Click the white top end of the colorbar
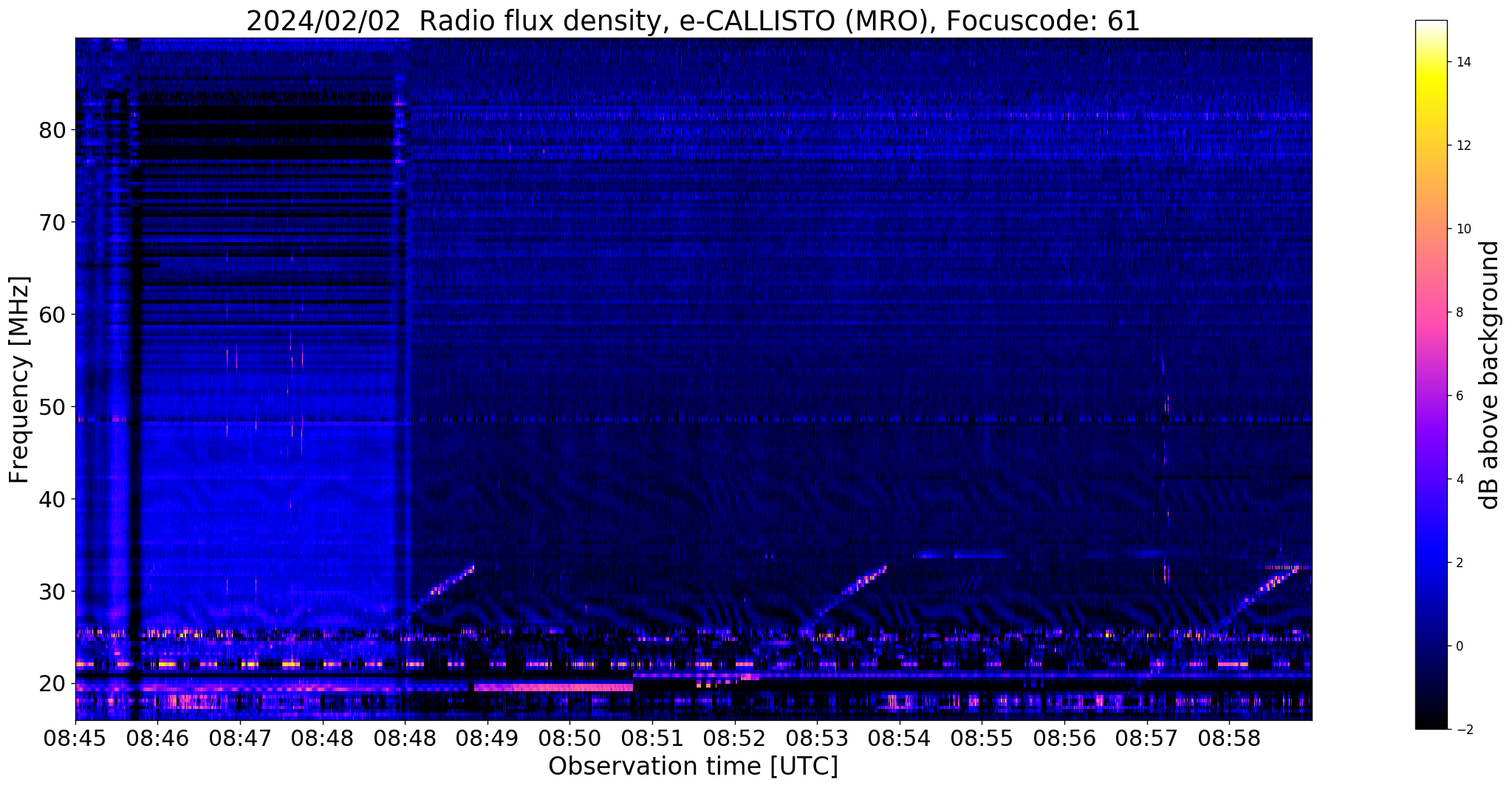The height and width of the screenshot is (788, 1512). click(1431, 25)
